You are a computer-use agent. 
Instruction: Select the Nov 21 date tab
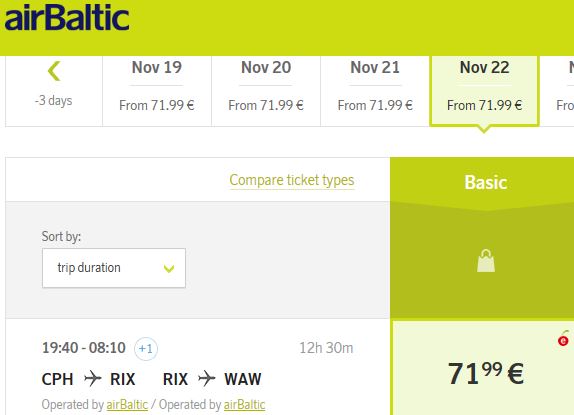375,90
